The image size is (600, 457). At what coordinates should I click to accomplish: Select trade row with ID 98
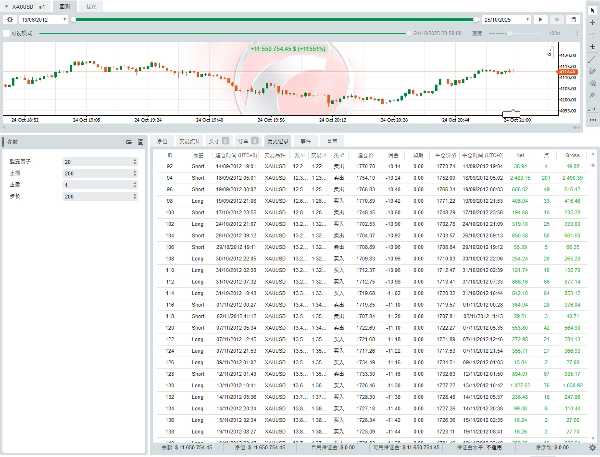coord(169,201)
